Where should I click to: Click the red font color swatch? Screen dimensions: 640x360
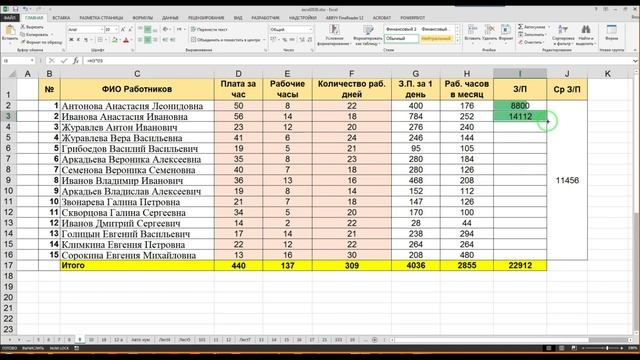point(126,40)
